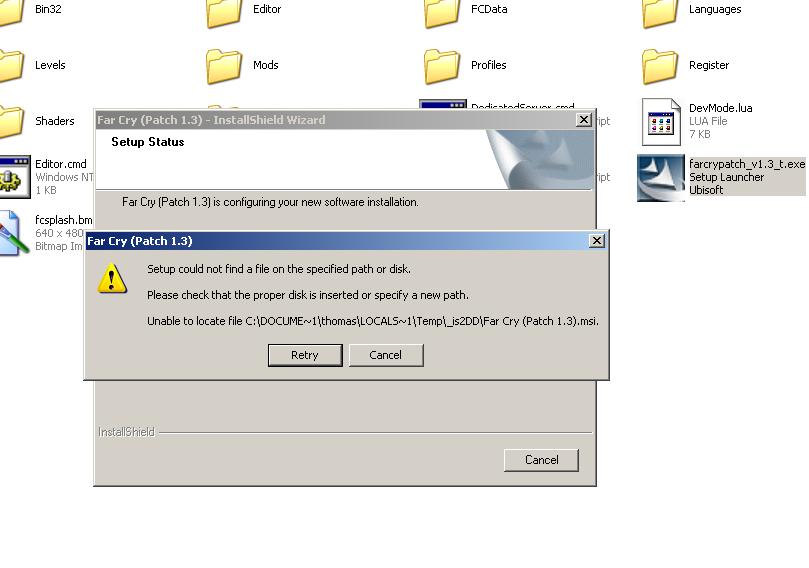Screen dimensions: 809x568
Task: Click the Profiles folder name
Action: [x=489, y=65]
